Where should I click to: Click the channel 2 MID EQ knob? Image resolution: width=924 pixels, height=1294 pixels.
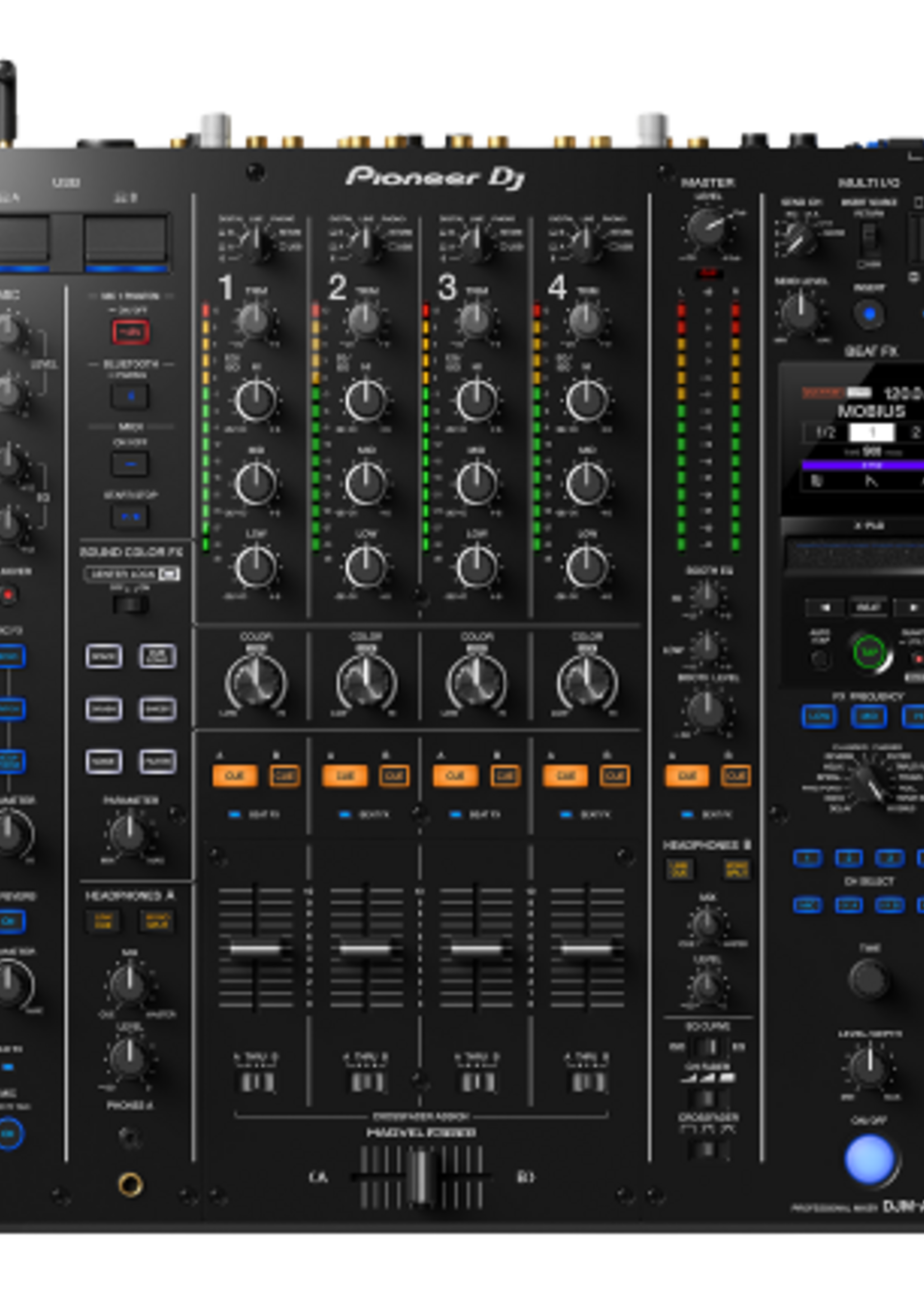[x=366, y=484]
